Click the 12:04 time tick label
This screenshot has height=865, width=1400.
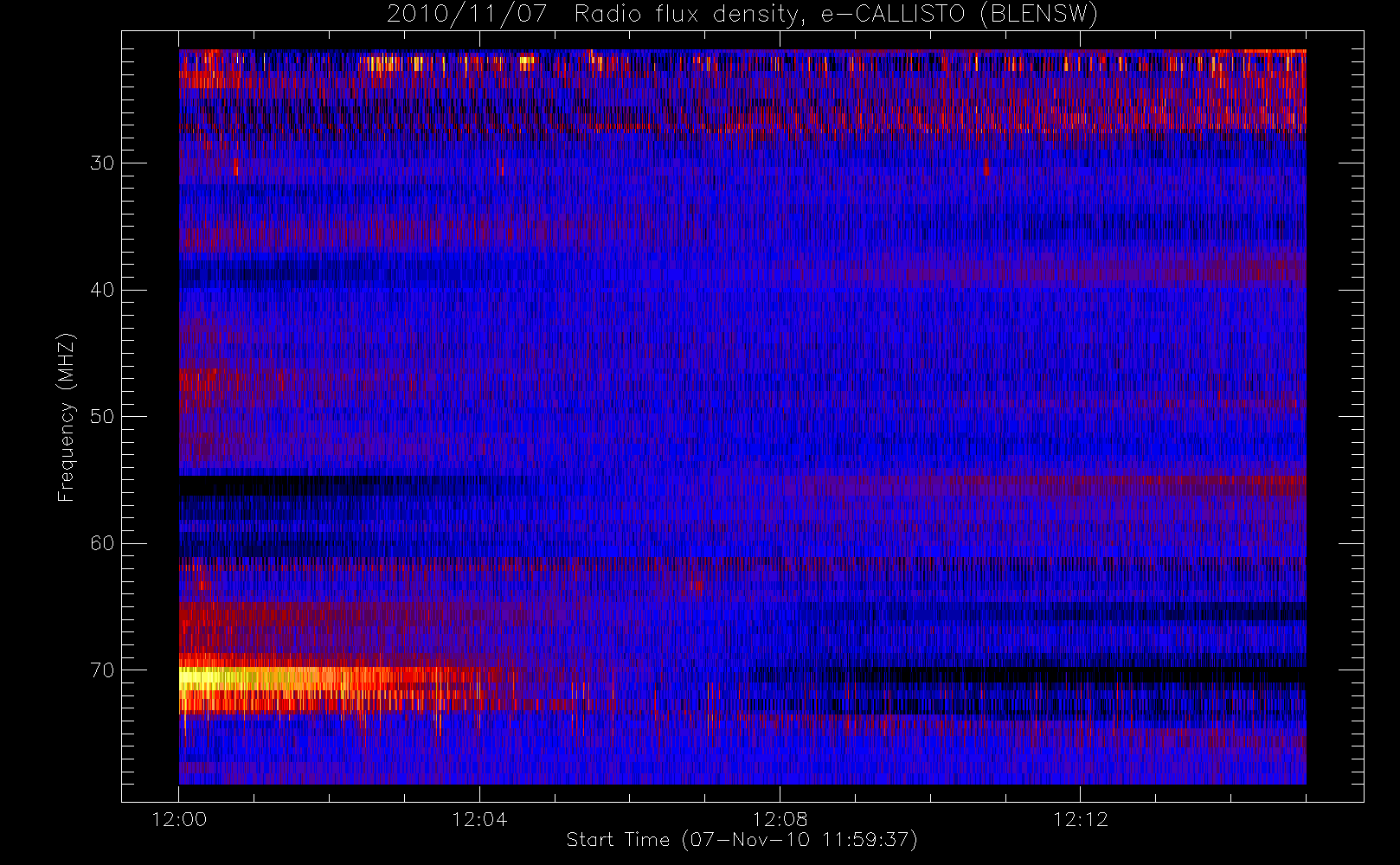pyautogui.click(x=479, y=819)
